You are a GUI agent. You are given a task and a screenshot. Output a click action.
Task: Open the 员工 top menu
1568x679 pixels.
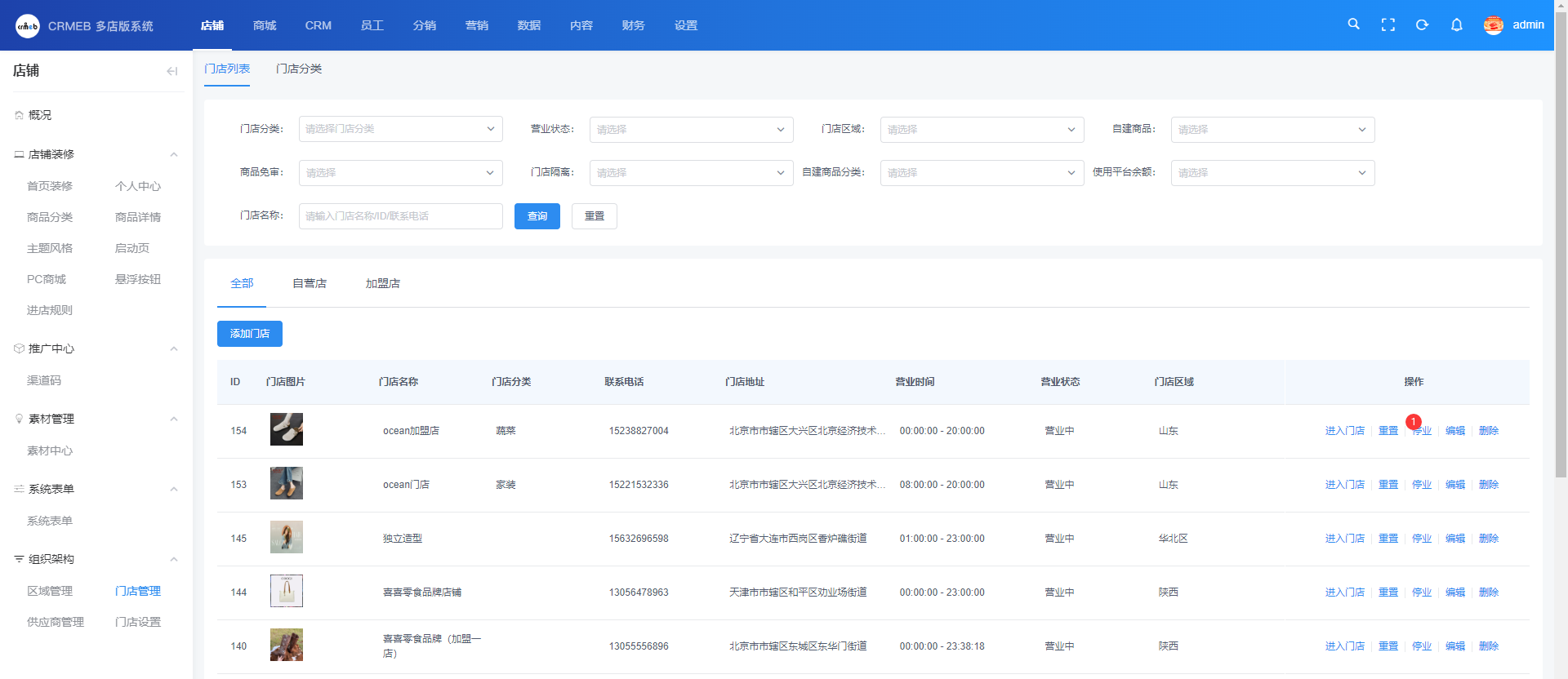tap(372, 25)
